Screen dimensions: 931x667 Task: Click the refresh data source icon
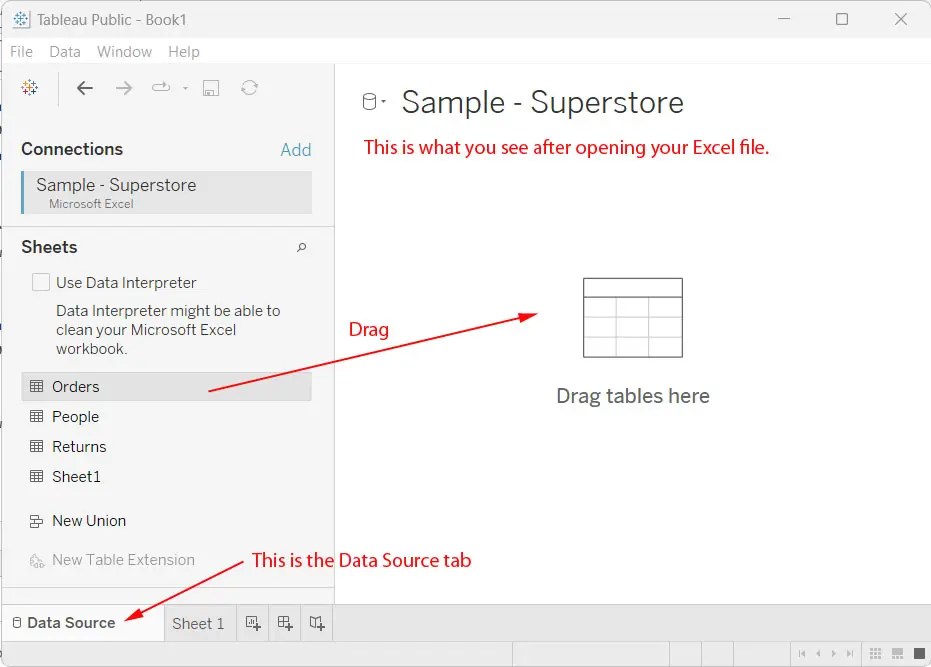click(x=249, y=88)
